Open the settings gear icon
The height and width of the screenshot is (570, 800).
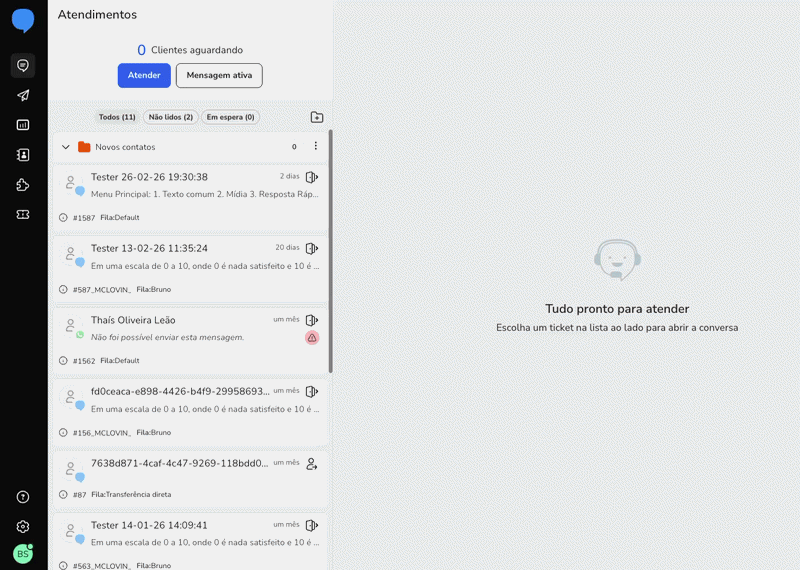pyautogui.click(x=23, y=526)
